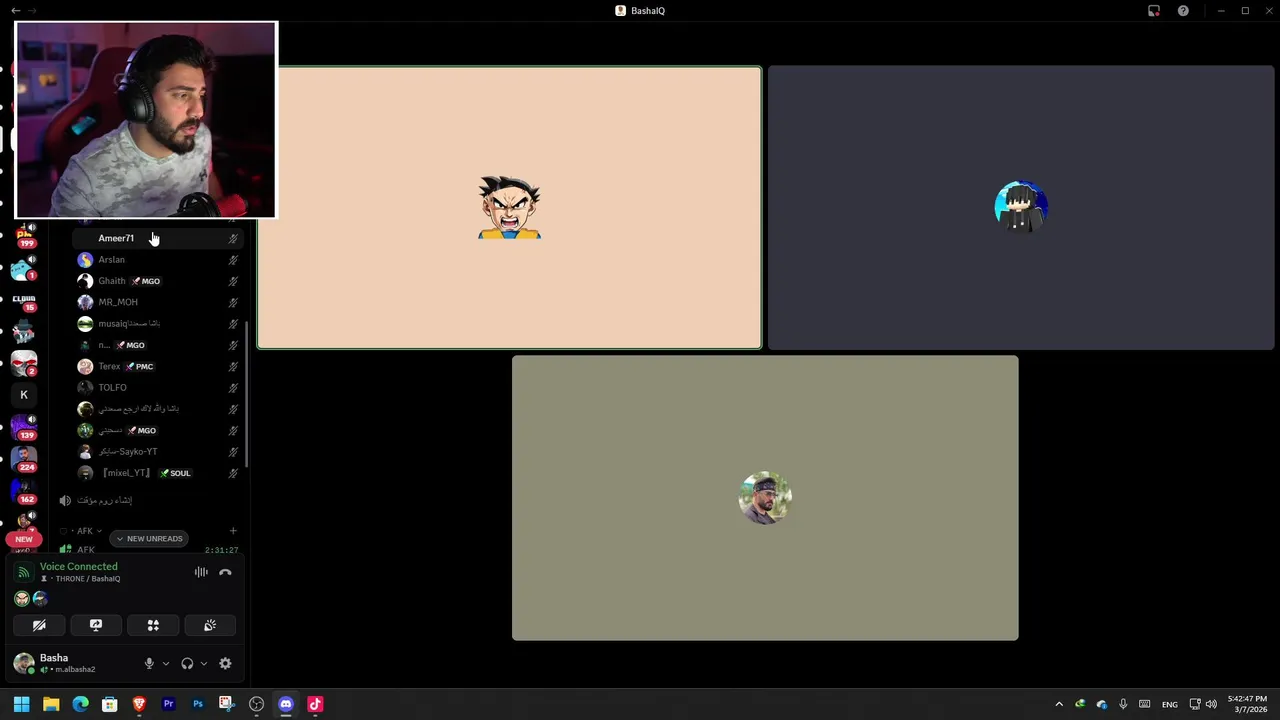Open clock showing 5:42:47 PM

[1248, 704]
